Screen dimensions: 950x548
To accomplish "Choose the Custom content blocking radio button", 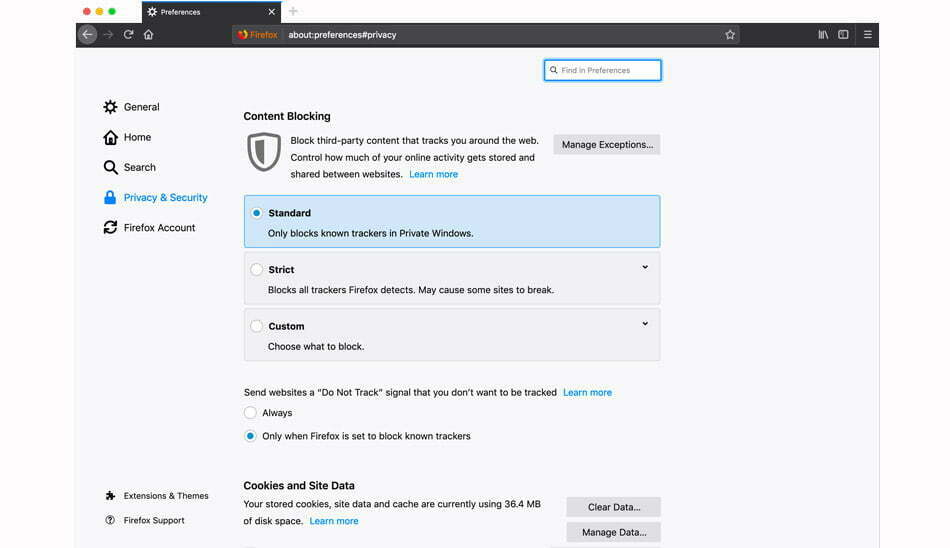I will [256, 326].
